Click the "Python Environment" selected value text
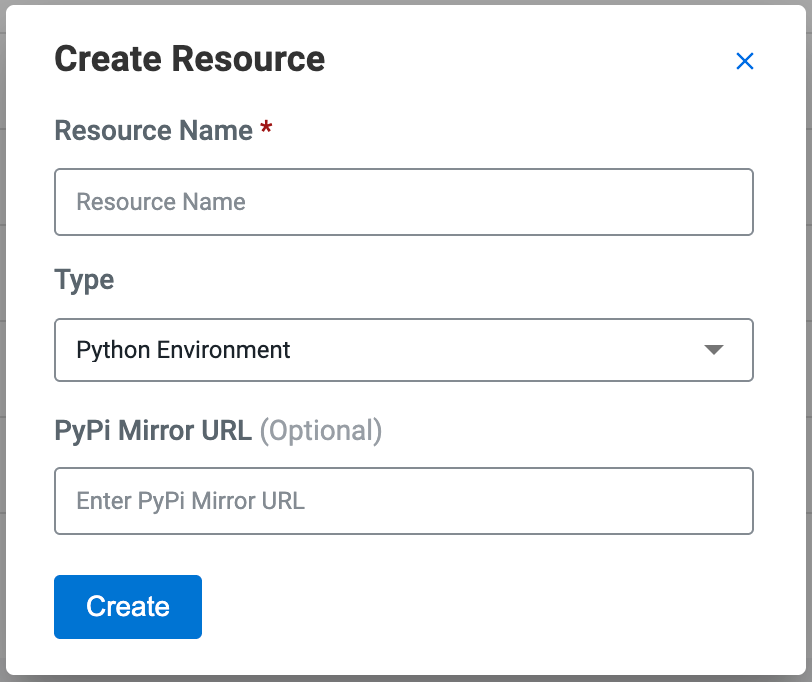Screen dimensions: 812x682 pos(183,350)
